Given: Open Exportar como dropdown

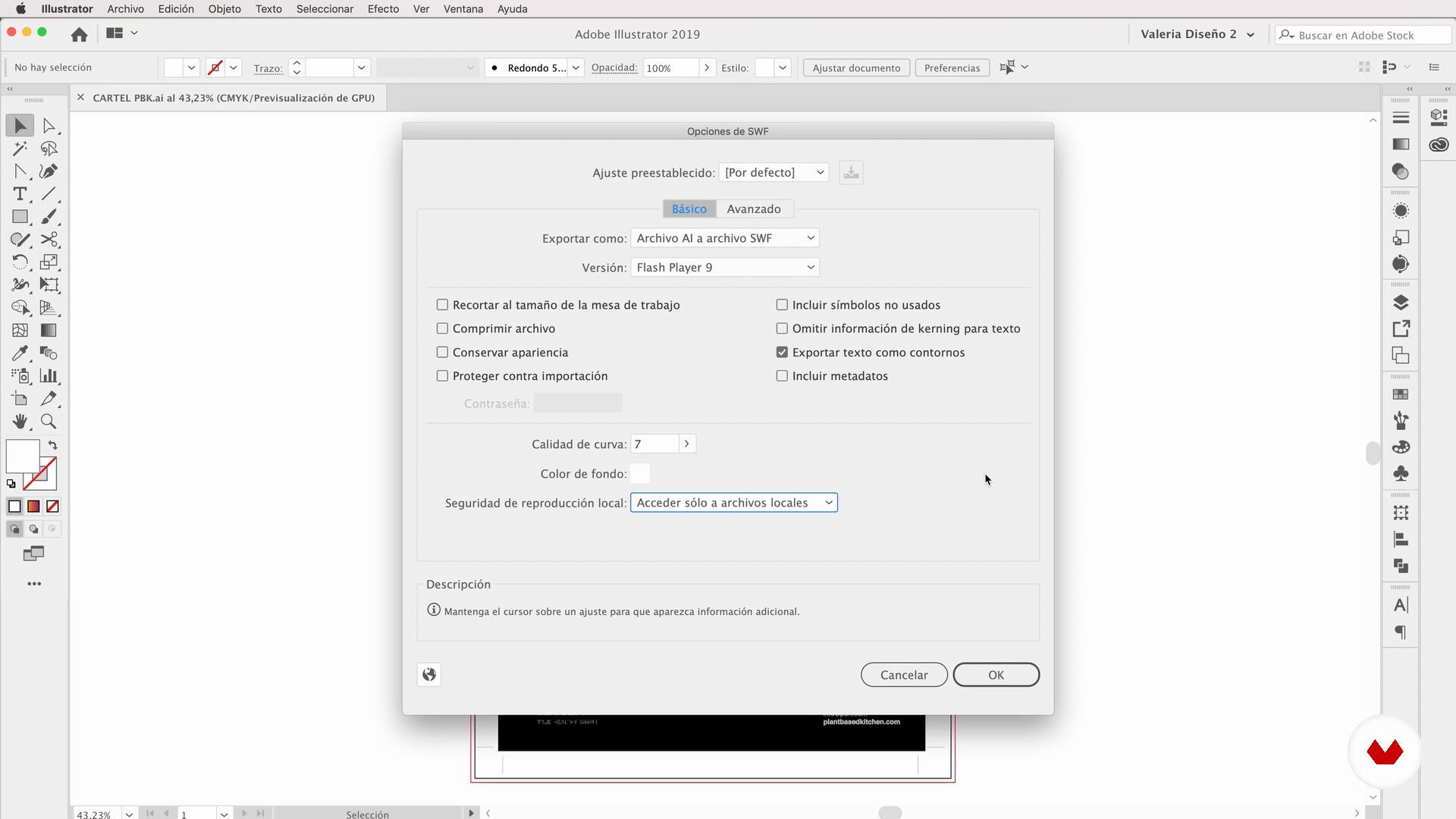Looking at the screenshot, I should tap(725, 238).
